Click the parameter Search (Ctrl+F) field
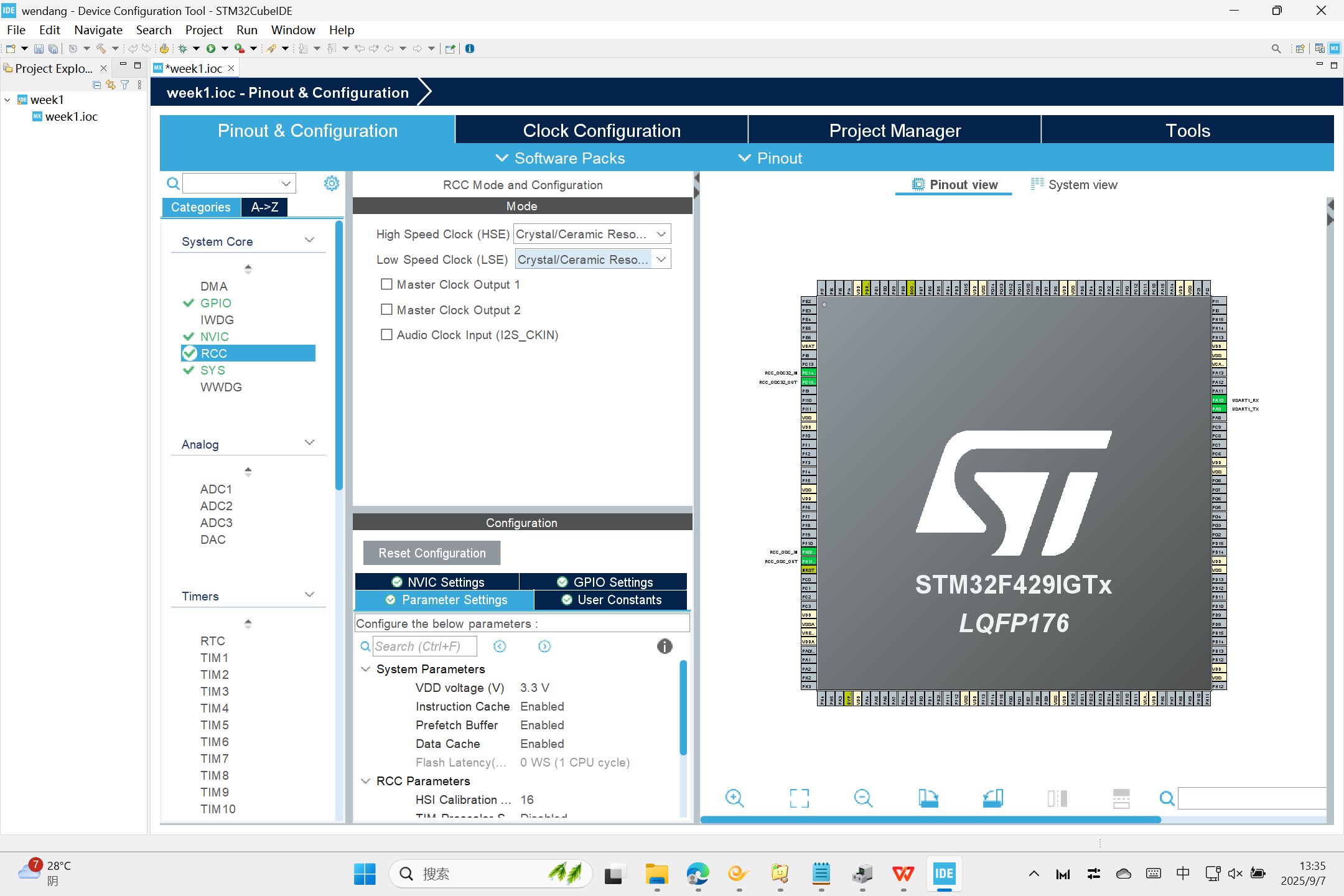1344x896 pixels. [x=424, y=646]
